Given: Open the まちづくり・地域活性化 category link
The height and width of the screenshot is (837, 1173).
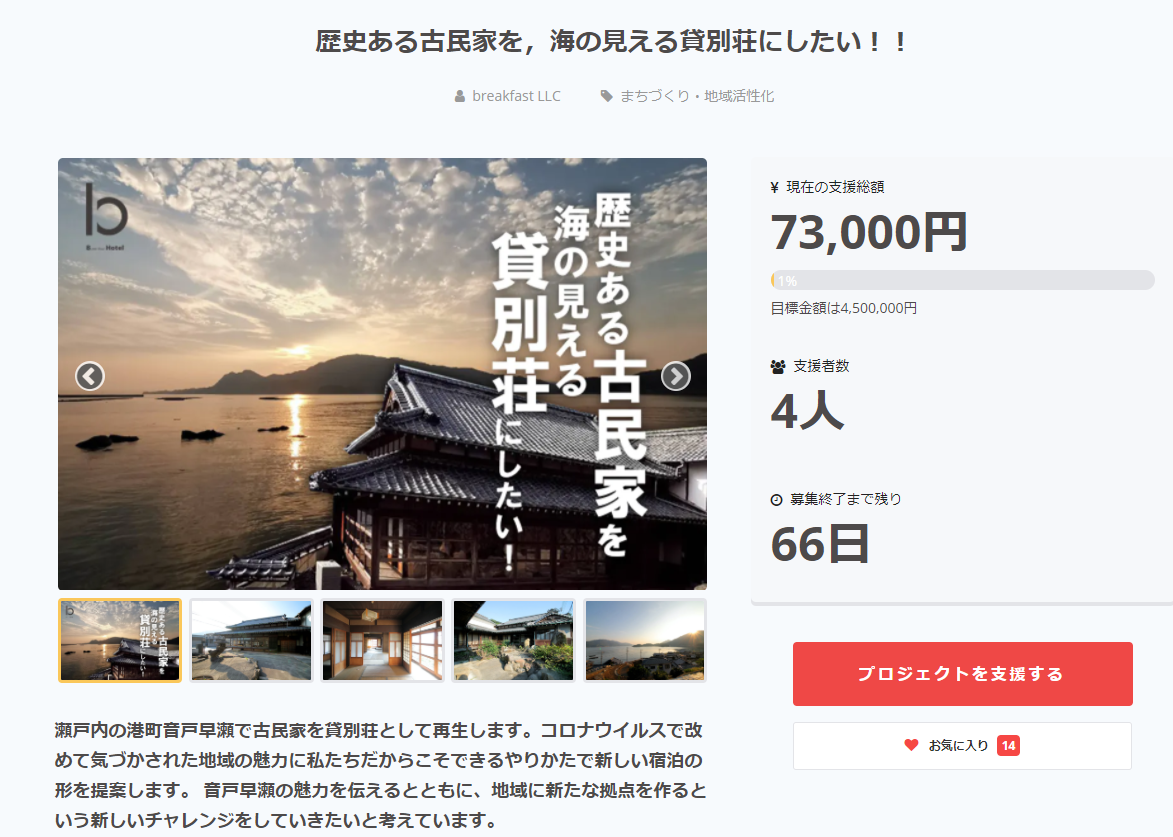Looking at the screenshot, I should click(696, 96).
